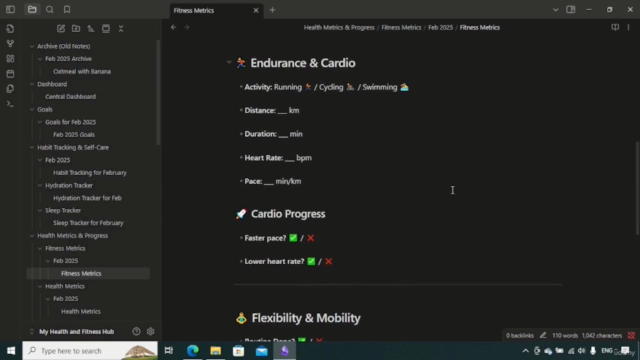The image size is (640, 360).
Task: Click 110 words count in status bar
Action: click(x=565, y=336)
